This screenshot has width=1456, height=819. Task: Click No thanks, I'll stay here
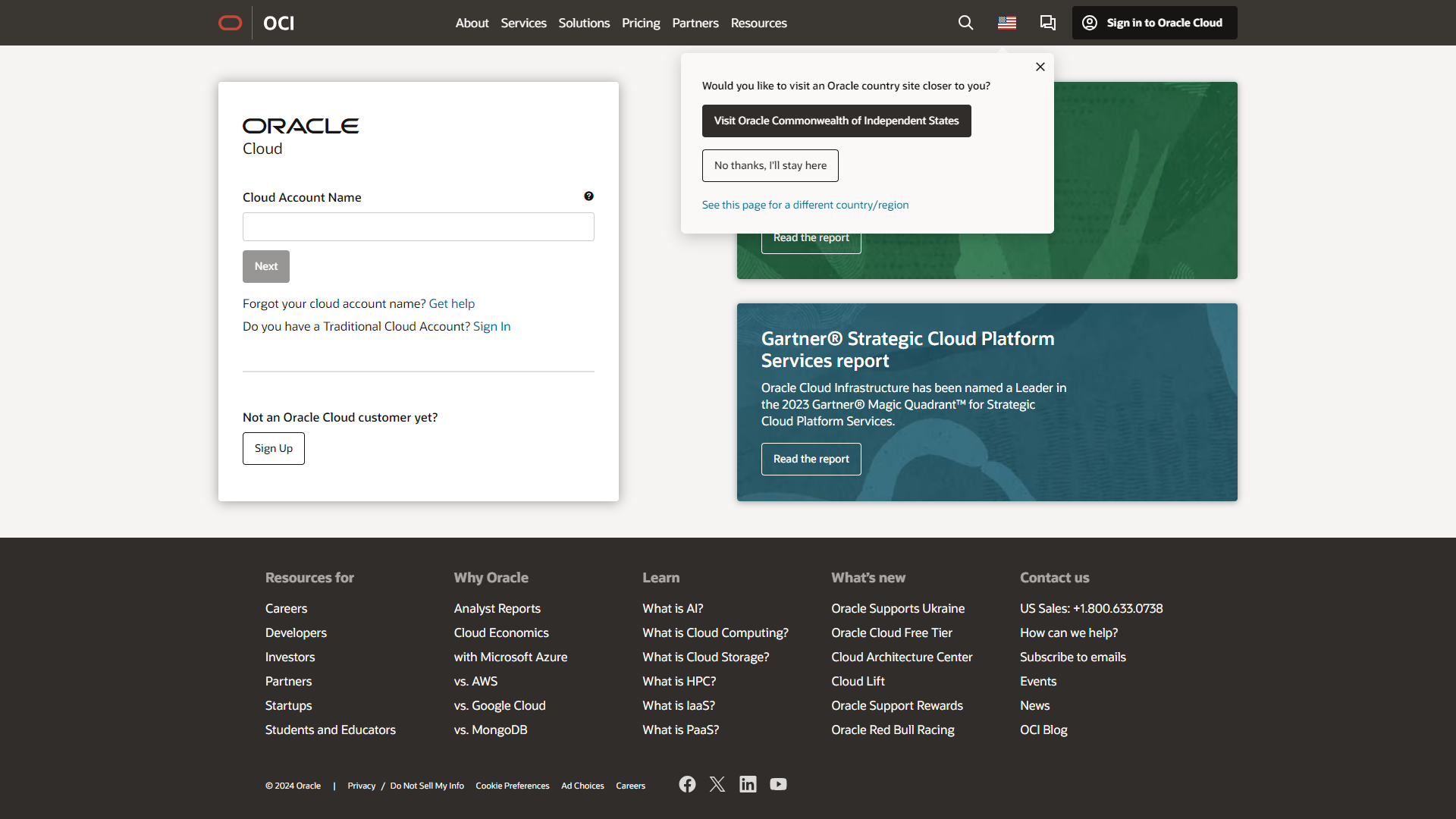[x=770, y=165]
